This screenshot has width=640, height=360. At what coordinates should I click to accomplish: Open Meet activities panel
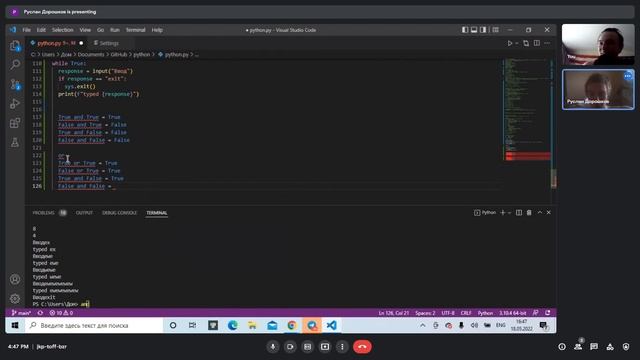[610, 347]
